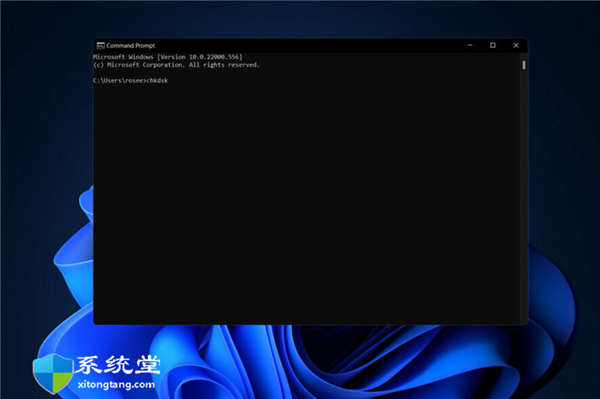Close the Command Prompt window
The height and width of the screenshot is (399, 600).
(x=516, y=45)
